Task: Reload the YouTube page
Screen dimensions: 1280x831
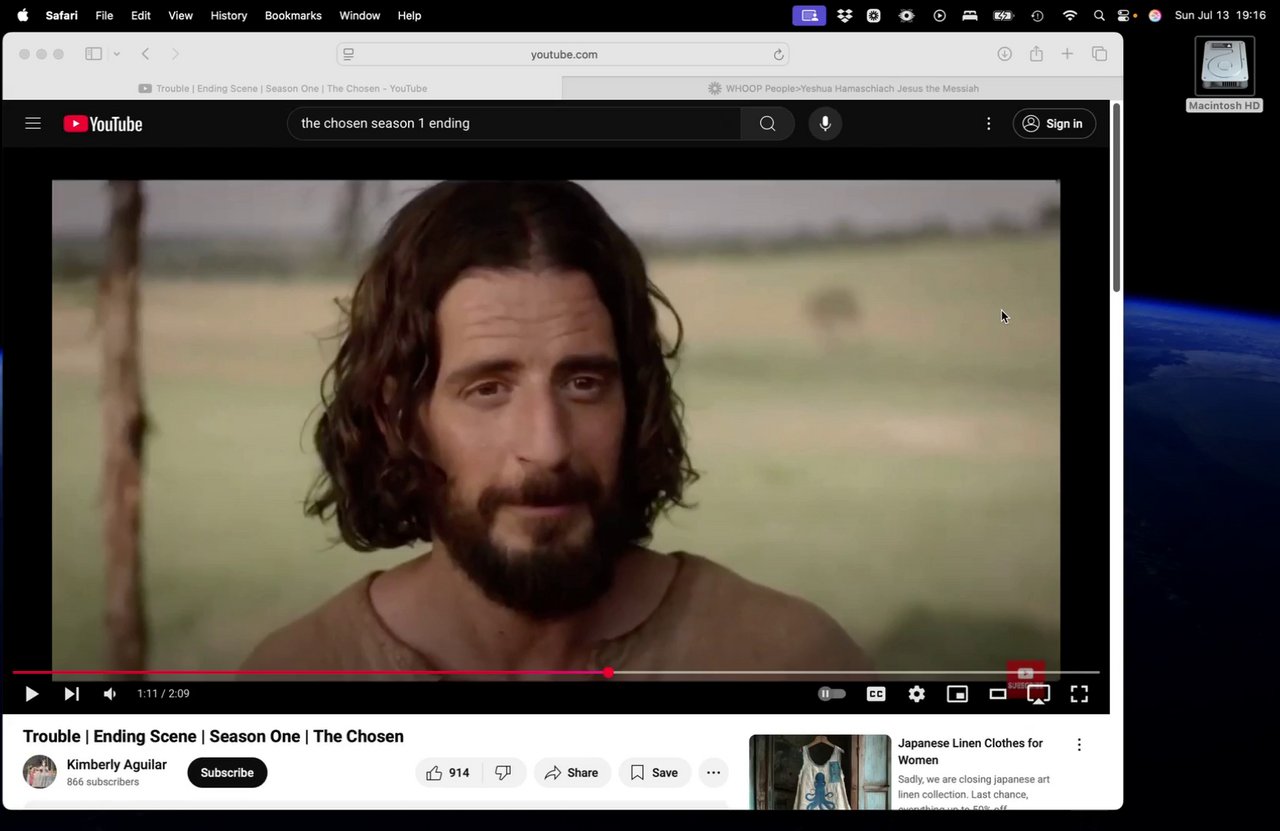Action: point(778,54)
